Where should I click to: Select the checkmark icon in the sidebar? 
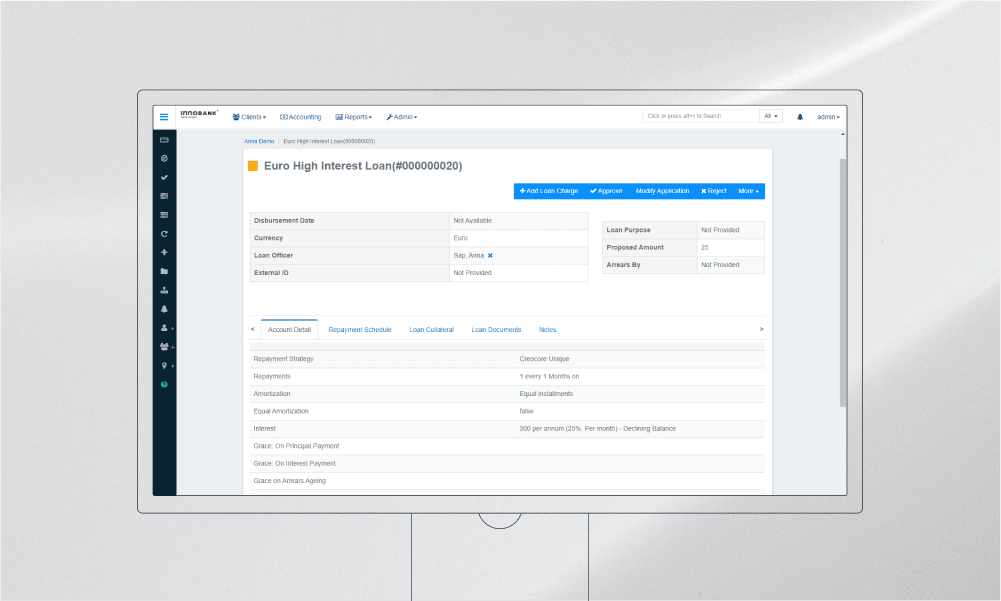click(x=163, y=177)
